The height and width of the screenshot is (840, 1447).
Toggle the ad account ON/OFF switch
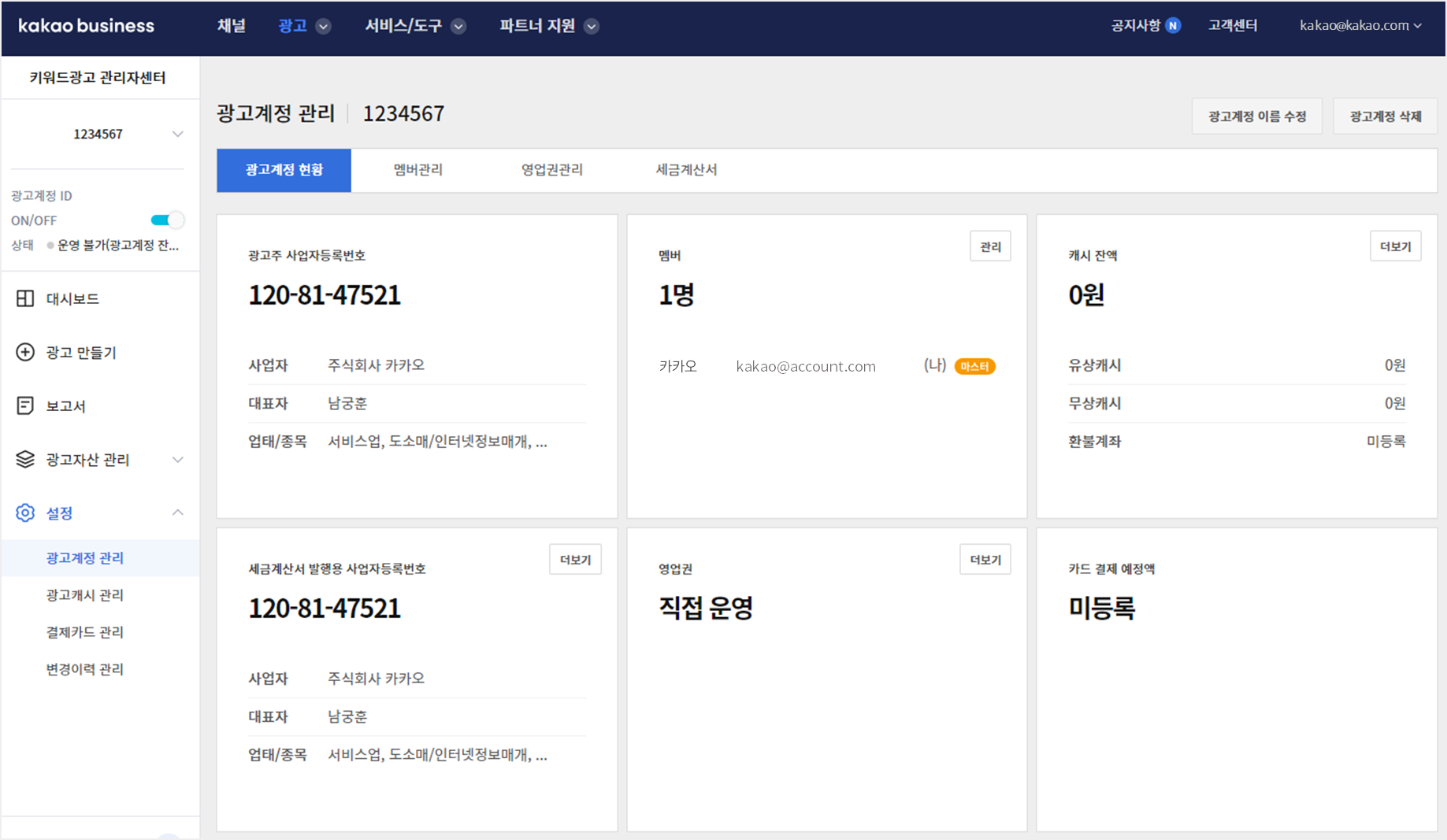167,220
